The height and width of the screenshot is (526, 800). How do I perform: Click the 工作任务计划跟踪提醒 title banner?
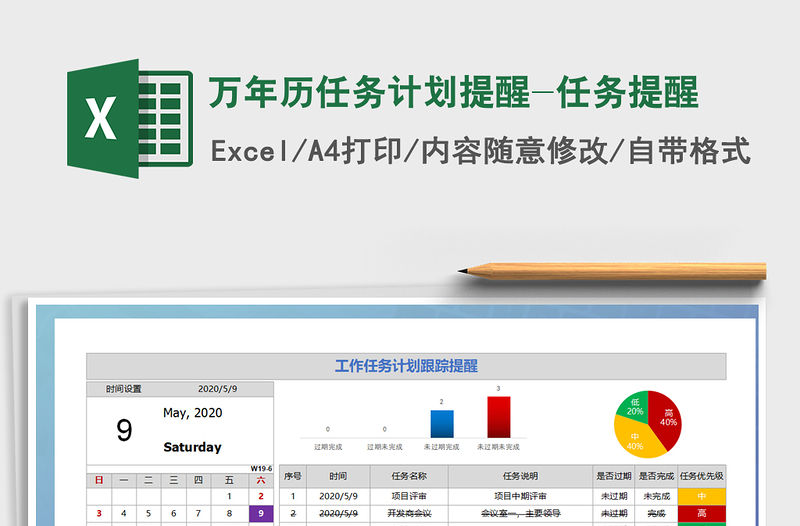click(406, 366)
